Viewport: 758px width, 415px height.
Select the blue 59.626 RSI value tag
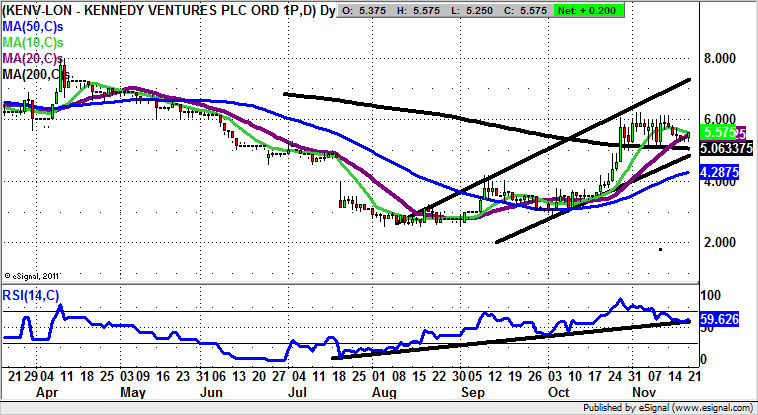(x=721, y=320)
